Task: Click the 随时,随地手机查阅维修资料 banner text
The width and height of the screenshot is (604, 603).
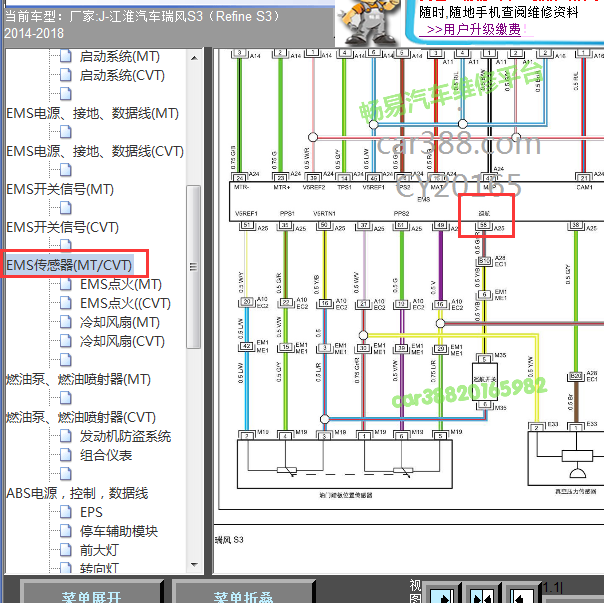Action: [499, 12]
